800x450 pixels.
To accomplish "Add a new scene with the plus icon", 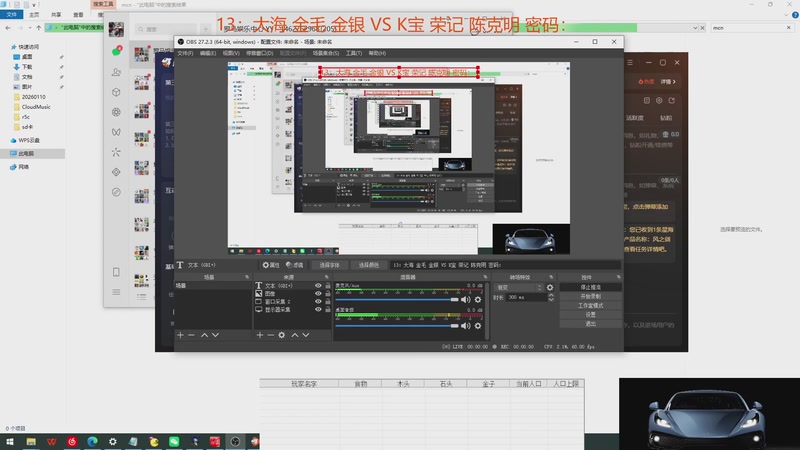I will 180,335.
